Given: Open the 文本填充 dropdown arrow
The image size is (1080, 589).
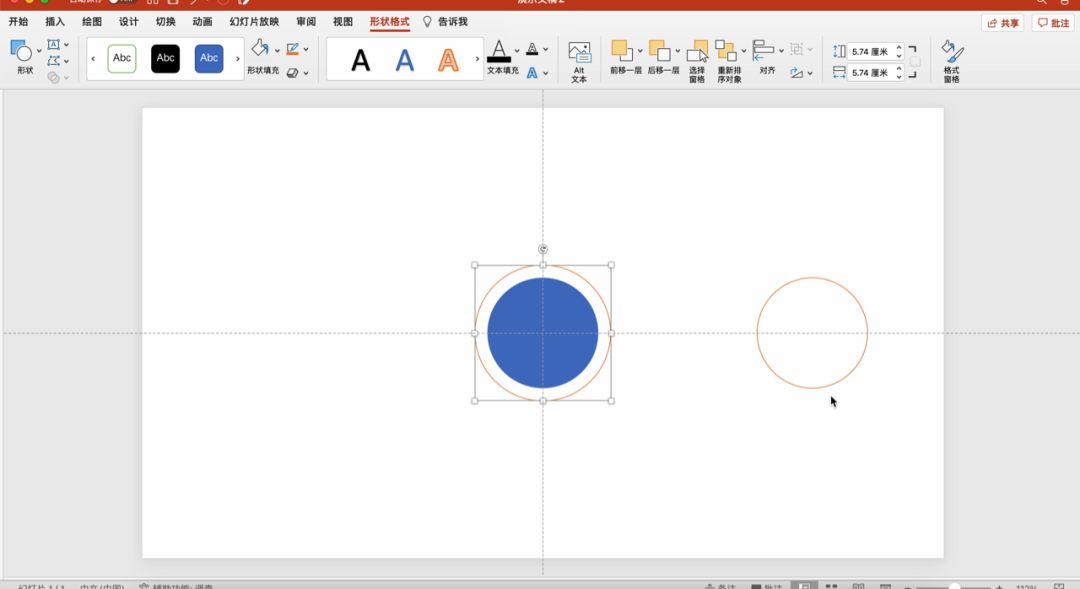Looking at the screenshot, I should (x=517, y=50).
